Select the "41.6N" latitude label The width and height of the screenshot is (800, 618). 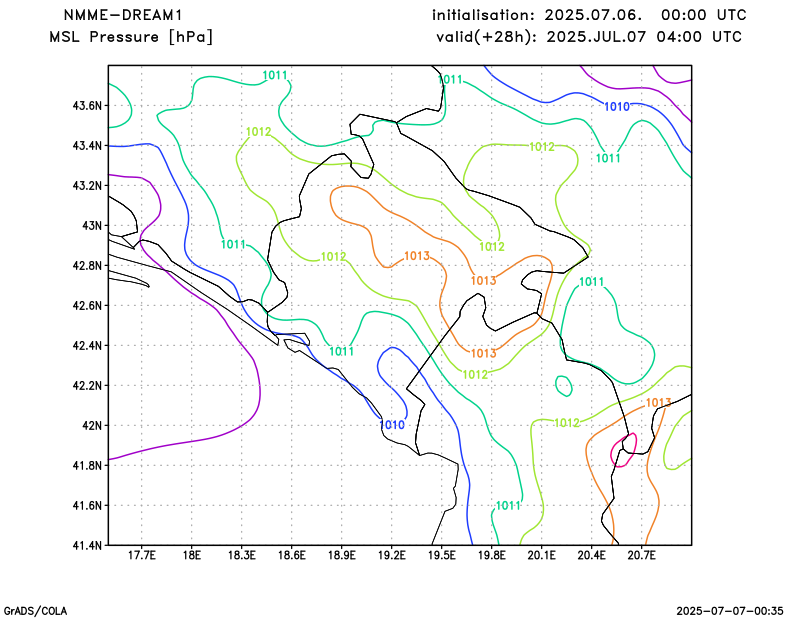[x=87, y=506]
